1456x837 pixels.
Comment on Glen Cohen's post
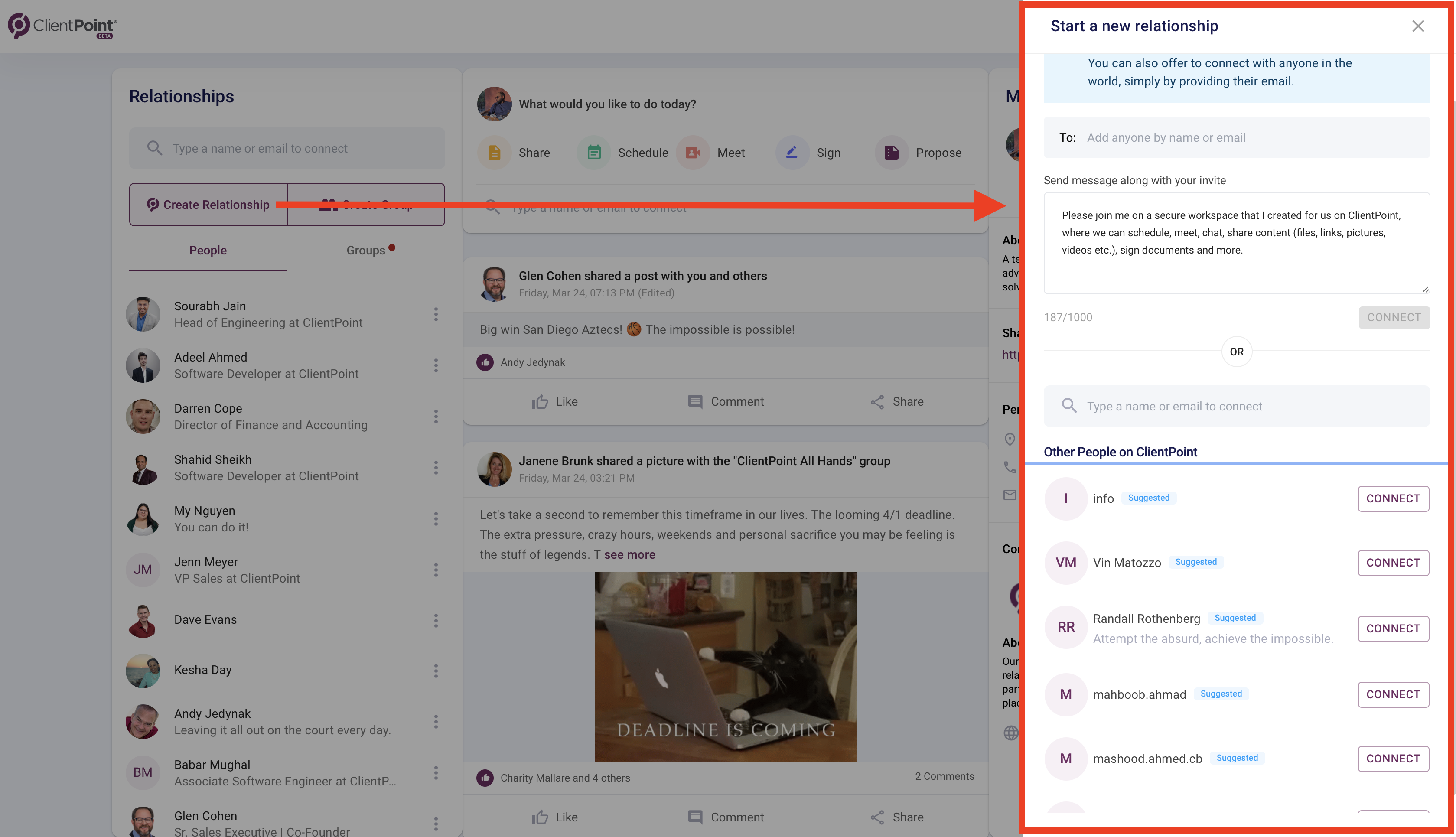[726, 402]
